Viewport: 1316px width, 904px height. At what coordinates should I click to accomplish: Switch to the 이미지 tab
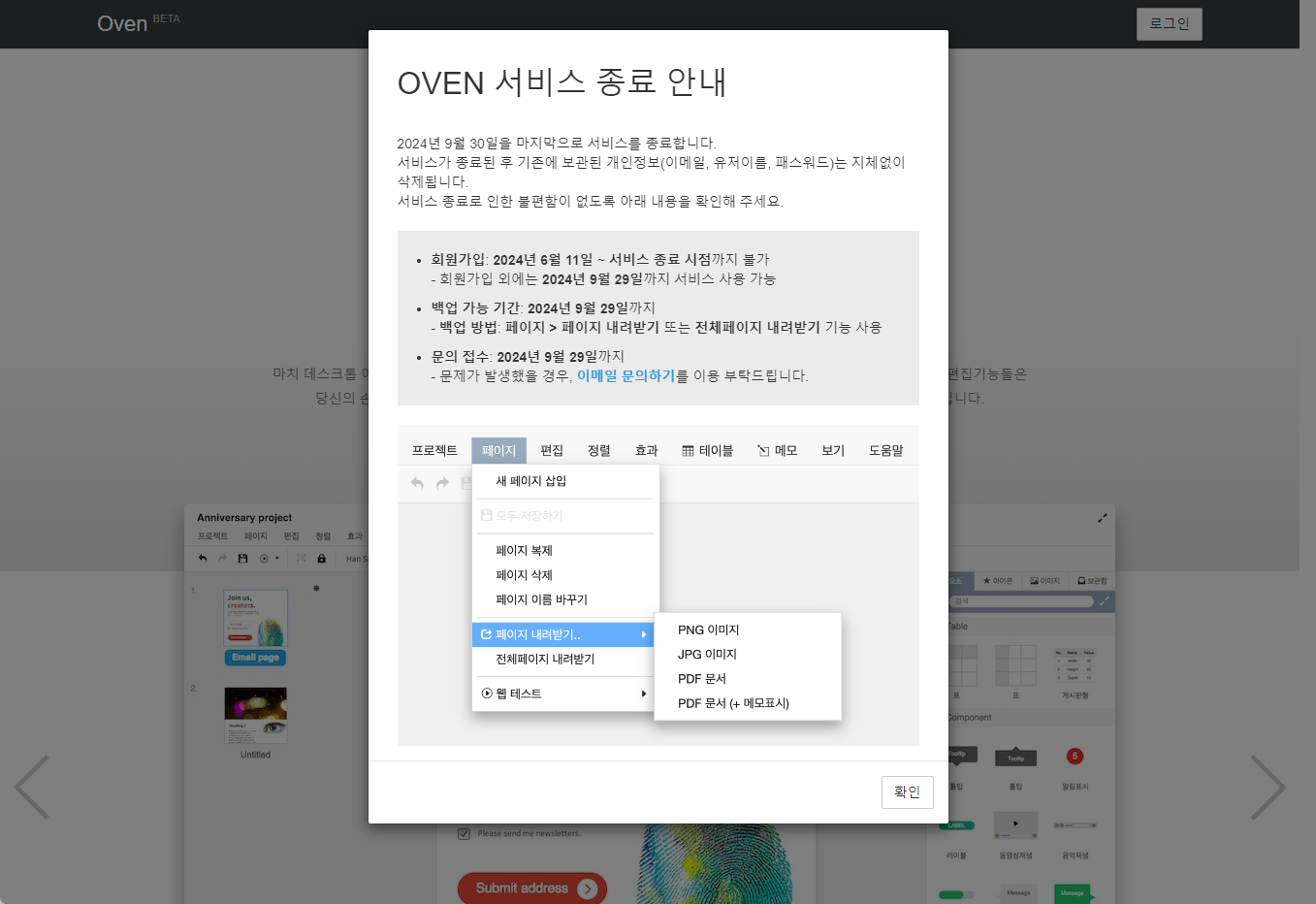click(x=1045, y=580)
